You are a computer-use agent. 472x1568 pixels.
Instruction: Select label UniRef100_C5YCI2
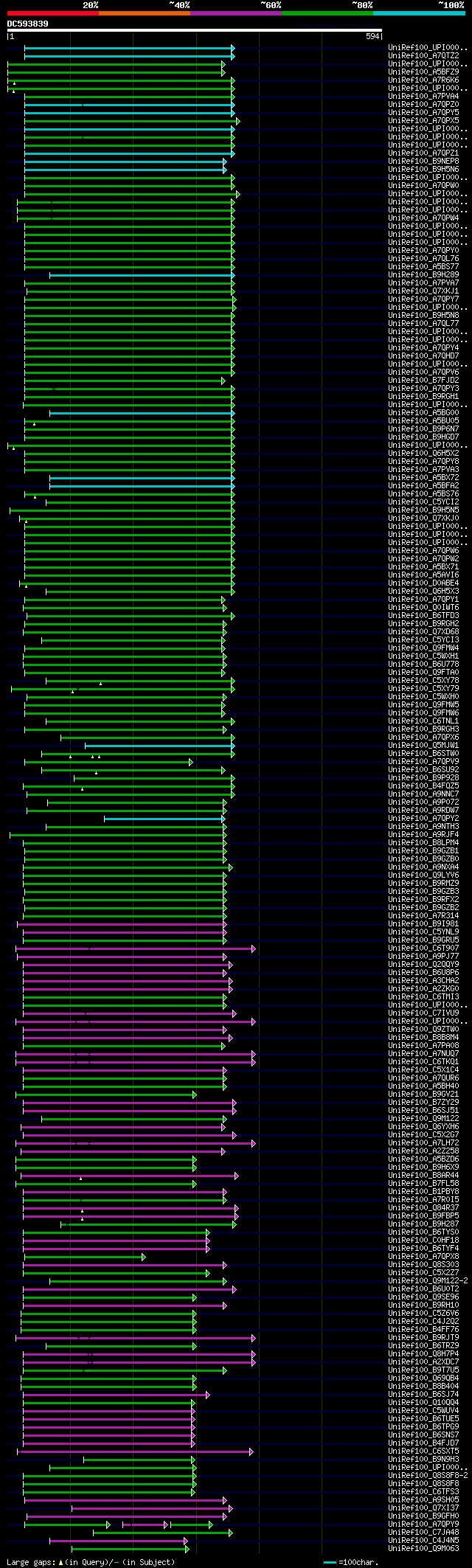(x=423, y=502)
